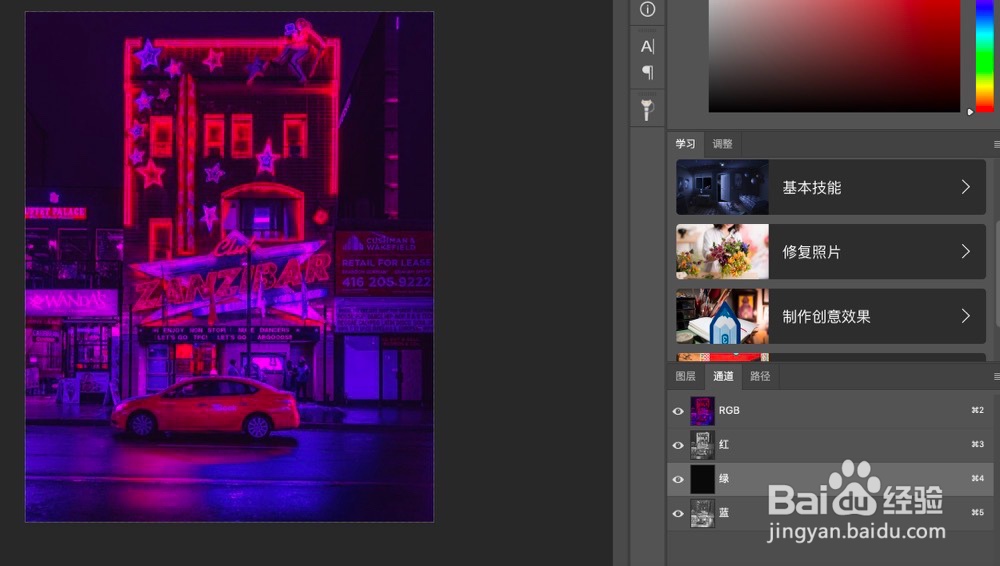
Task: Switch to the 学习 tab
Action: pos(686,144)
